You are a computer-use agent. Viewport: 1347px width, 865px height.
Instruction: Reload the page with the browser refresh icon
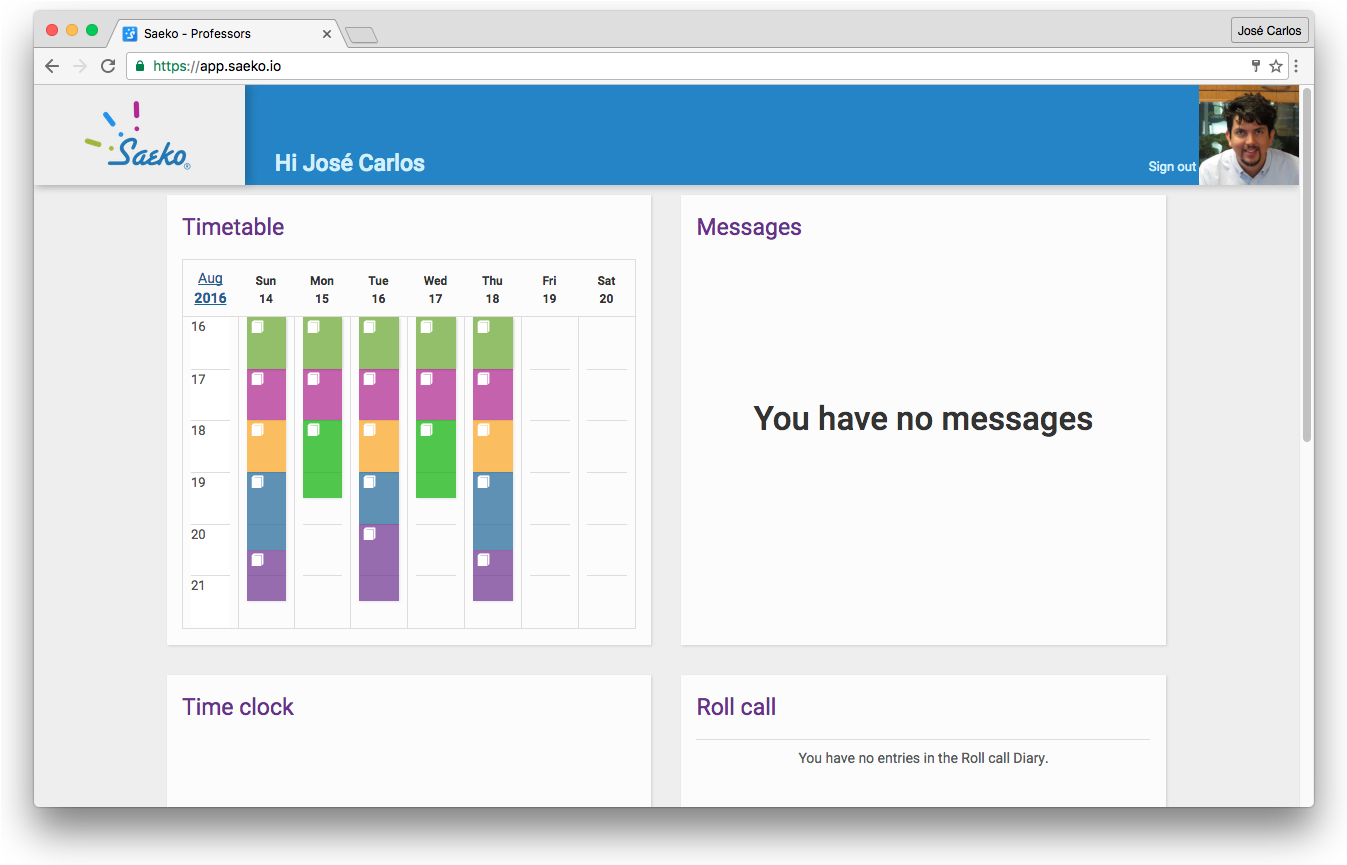pyautogui.click(x=108, y=66)
